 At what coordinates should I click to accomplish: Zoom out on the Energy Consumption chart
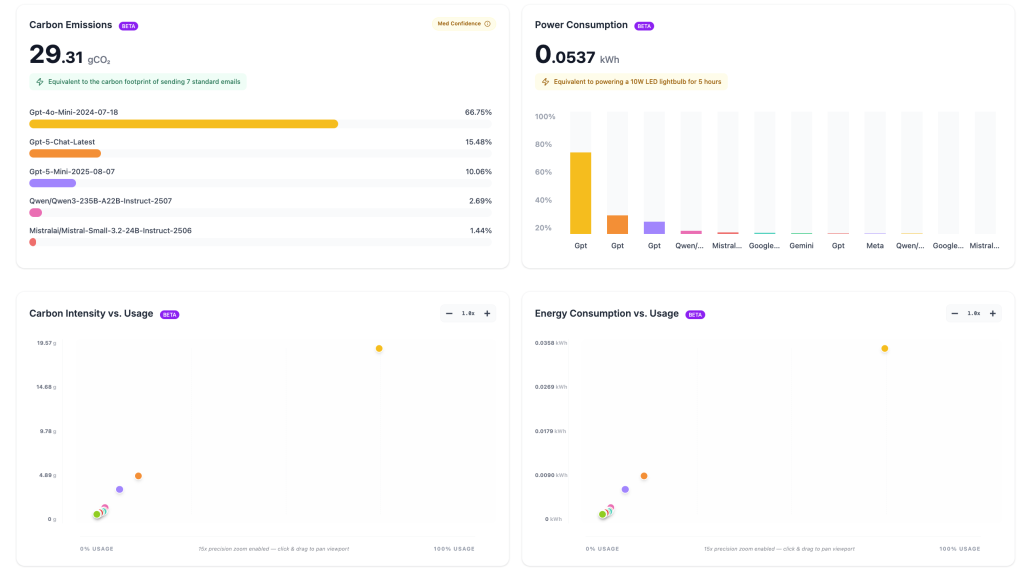pyautogui.click(x=954, y=313)
